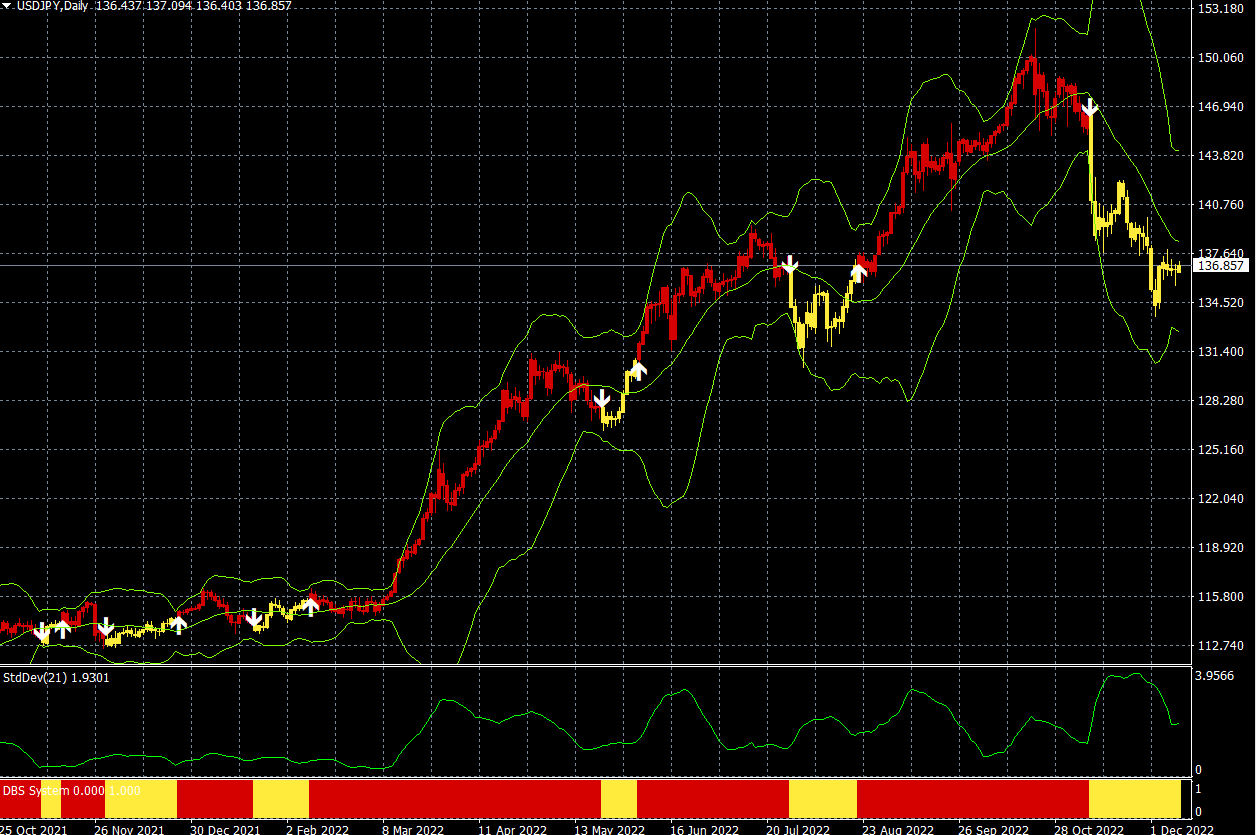Click the DBS System 0.000 1.000 label
Screen dimensions: 1257x835
(x=71, y=790)
